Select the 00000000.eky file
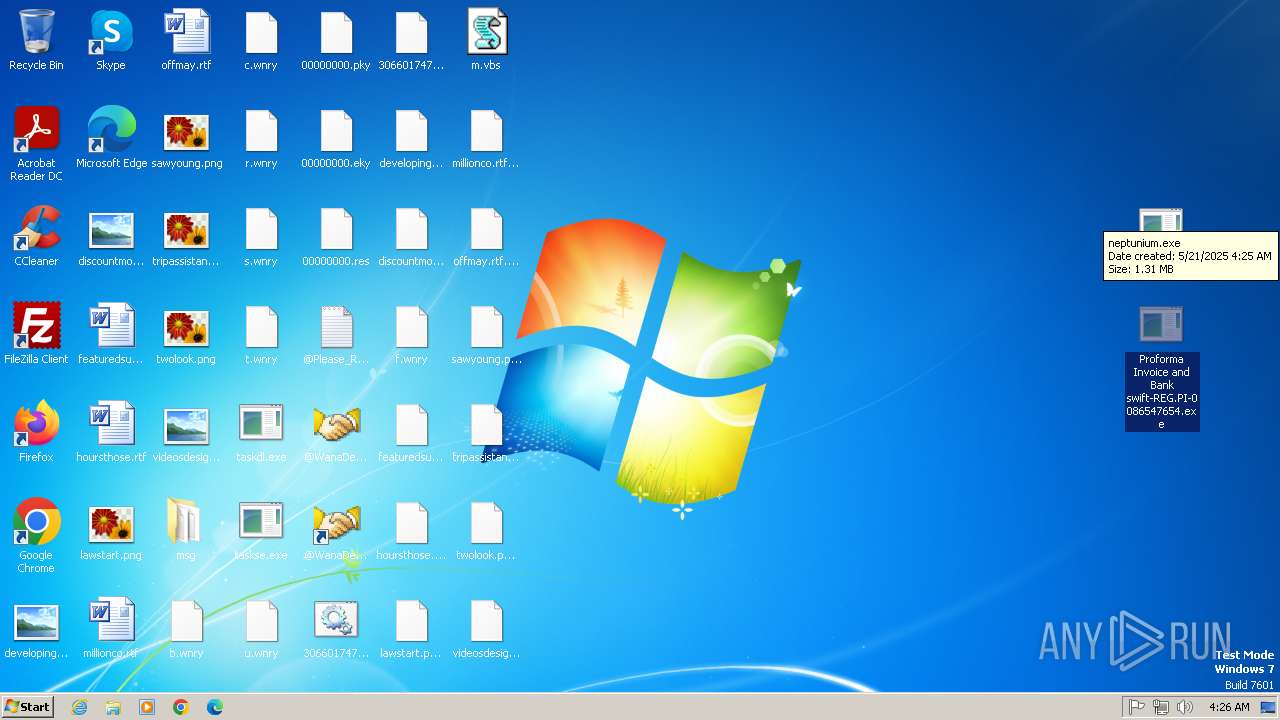The height and width of the screenshot is (720, 1280). 336,138
